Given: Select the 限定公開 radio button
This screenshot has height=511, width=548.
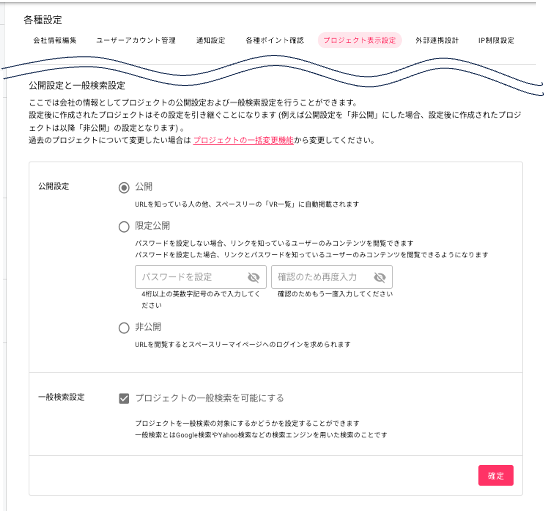Looking at the screenshot, I should point(124,227).
